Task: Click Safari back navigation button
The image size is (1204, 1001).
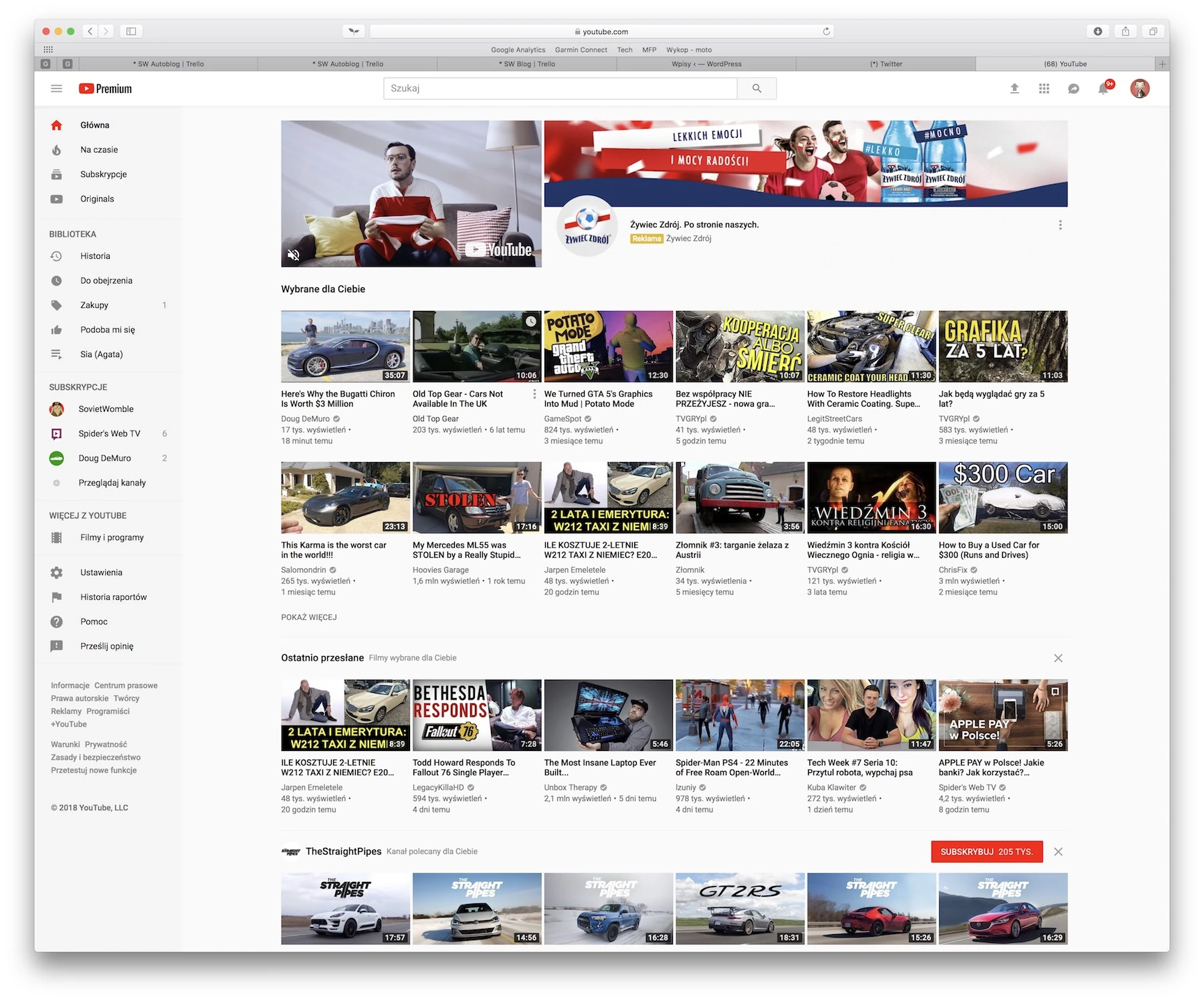Action: coord(90,31)
